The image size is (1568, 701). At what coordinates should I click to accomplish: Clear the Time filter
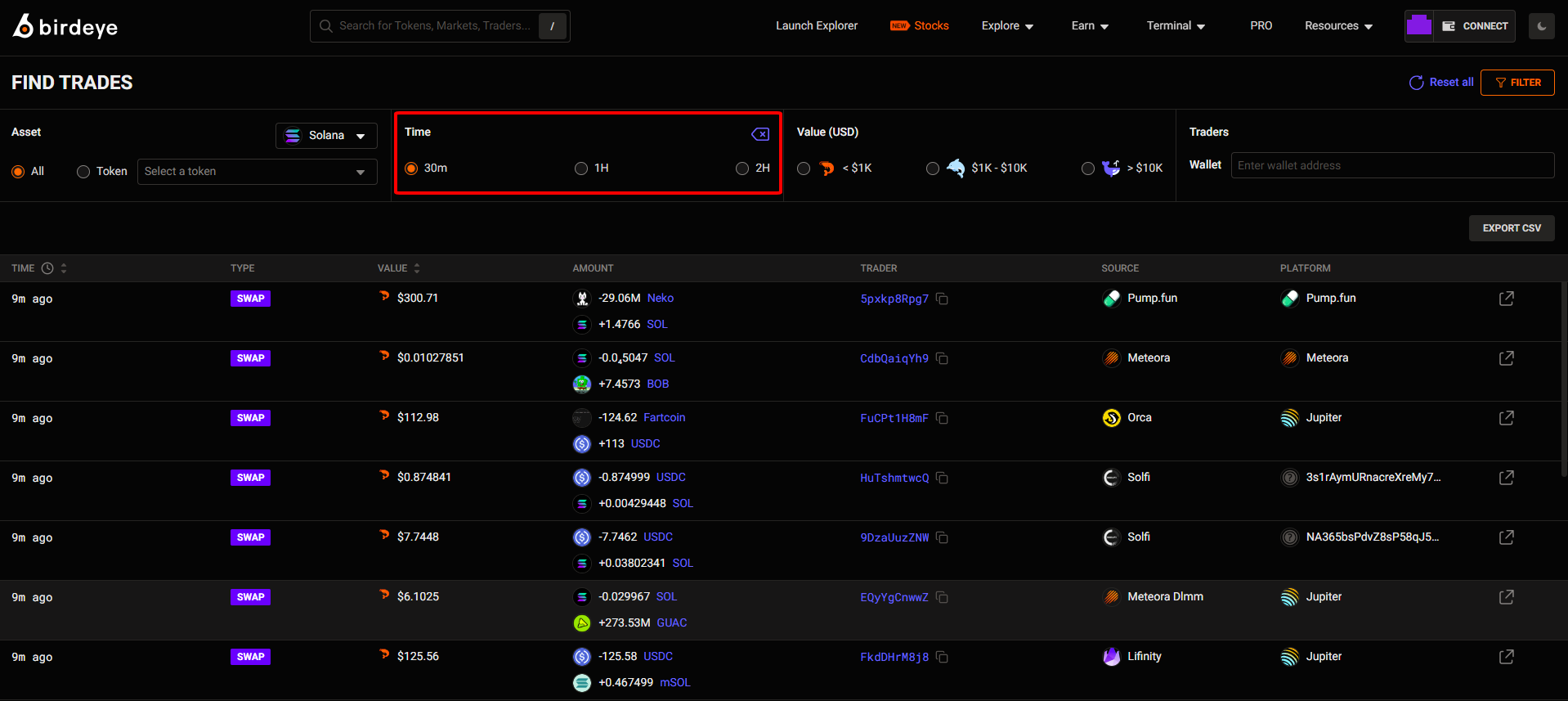click(759, 134)
